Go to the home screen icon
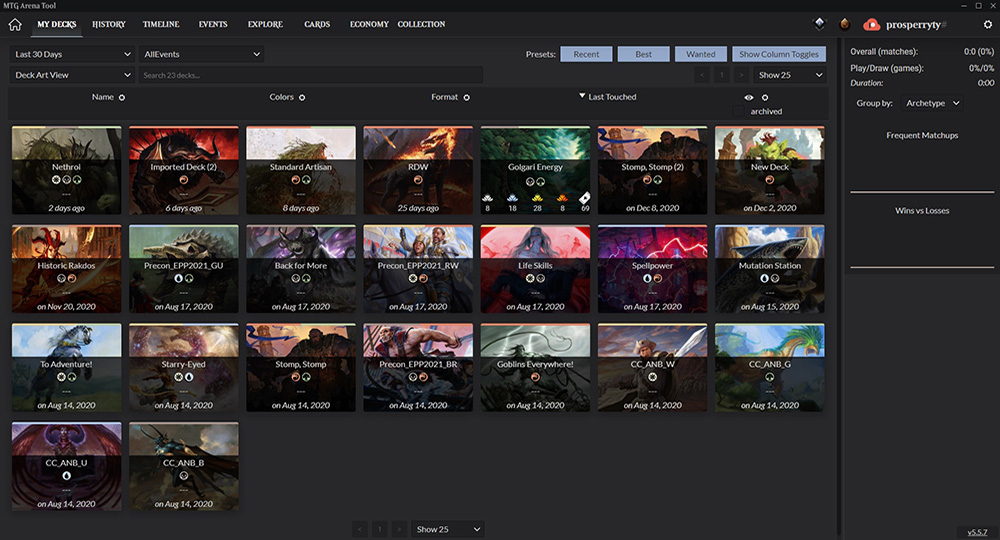The height and width of the screenshot is (540, 1000). pyautogui.click(x=15, y=24)
